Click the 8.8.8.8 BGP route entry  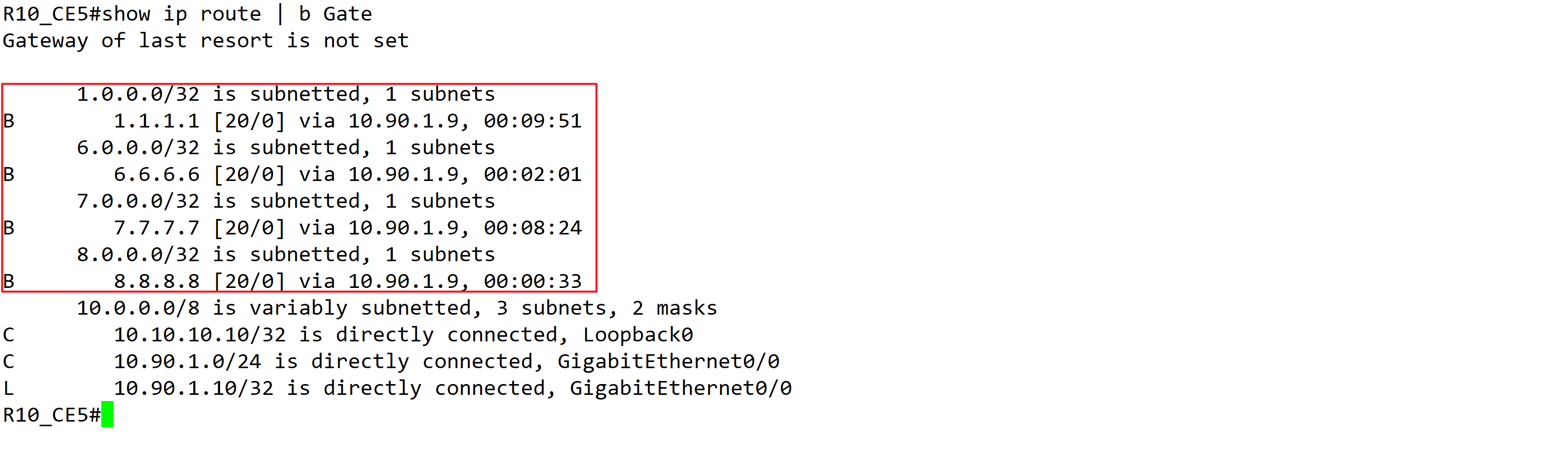292,281
